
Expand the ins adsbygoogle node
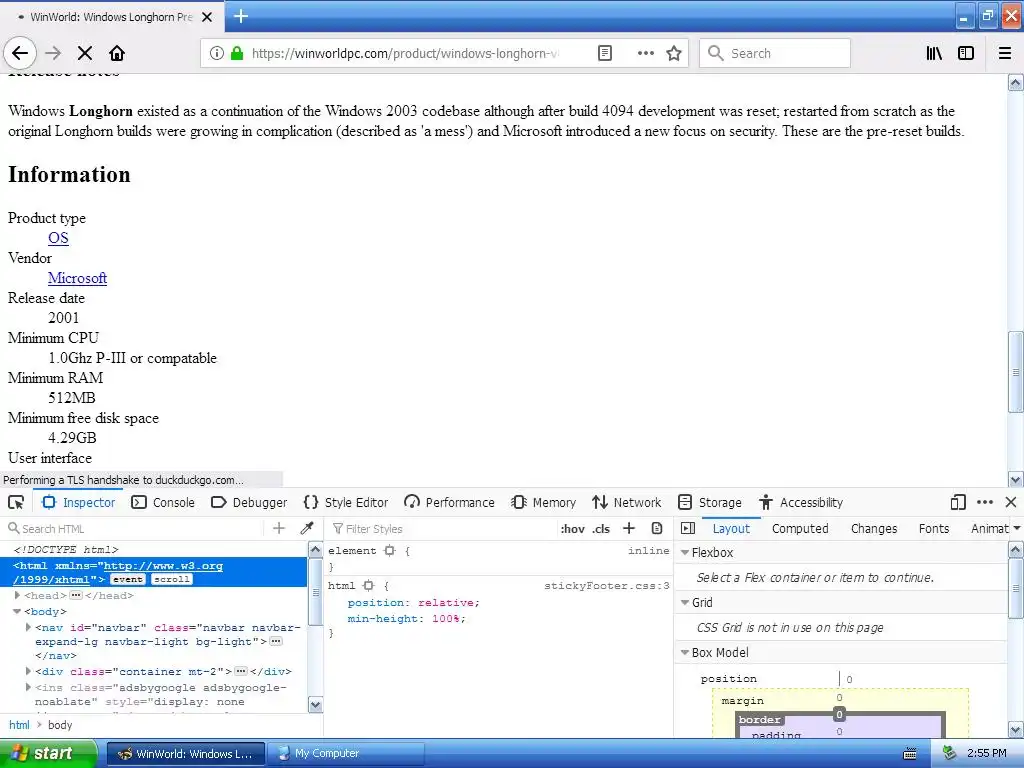point(28,688)
